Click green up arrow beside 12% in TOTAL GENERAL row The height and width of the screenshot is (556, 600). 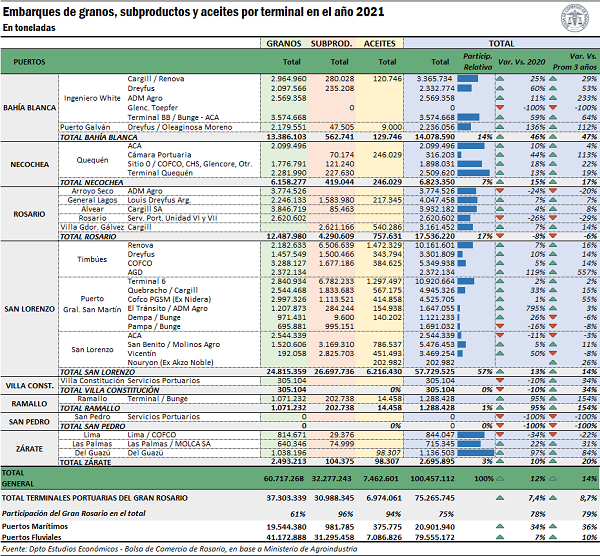click(500, 478)
